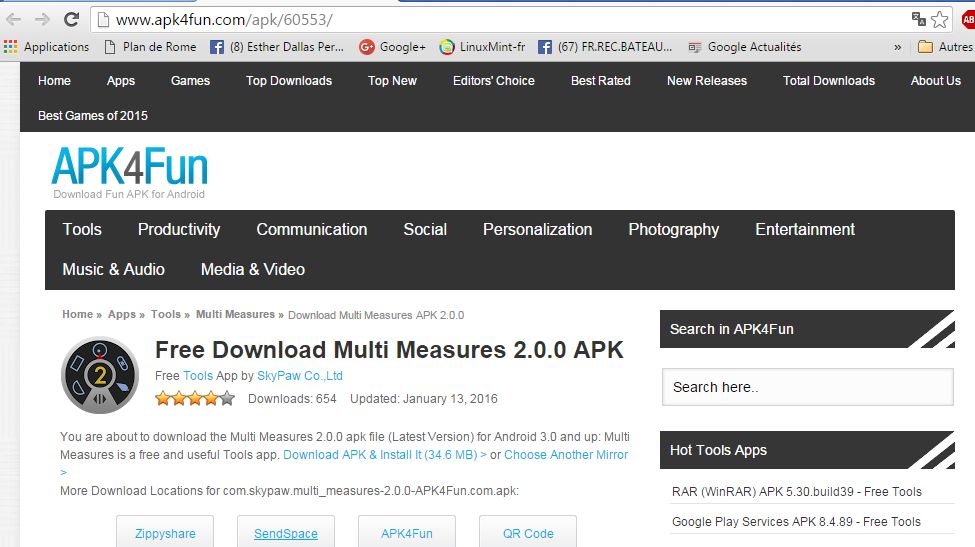The width and height of the screenshot is (975, 547).
Task: Click the QR Code button
Action: click(x=528, y=533)
